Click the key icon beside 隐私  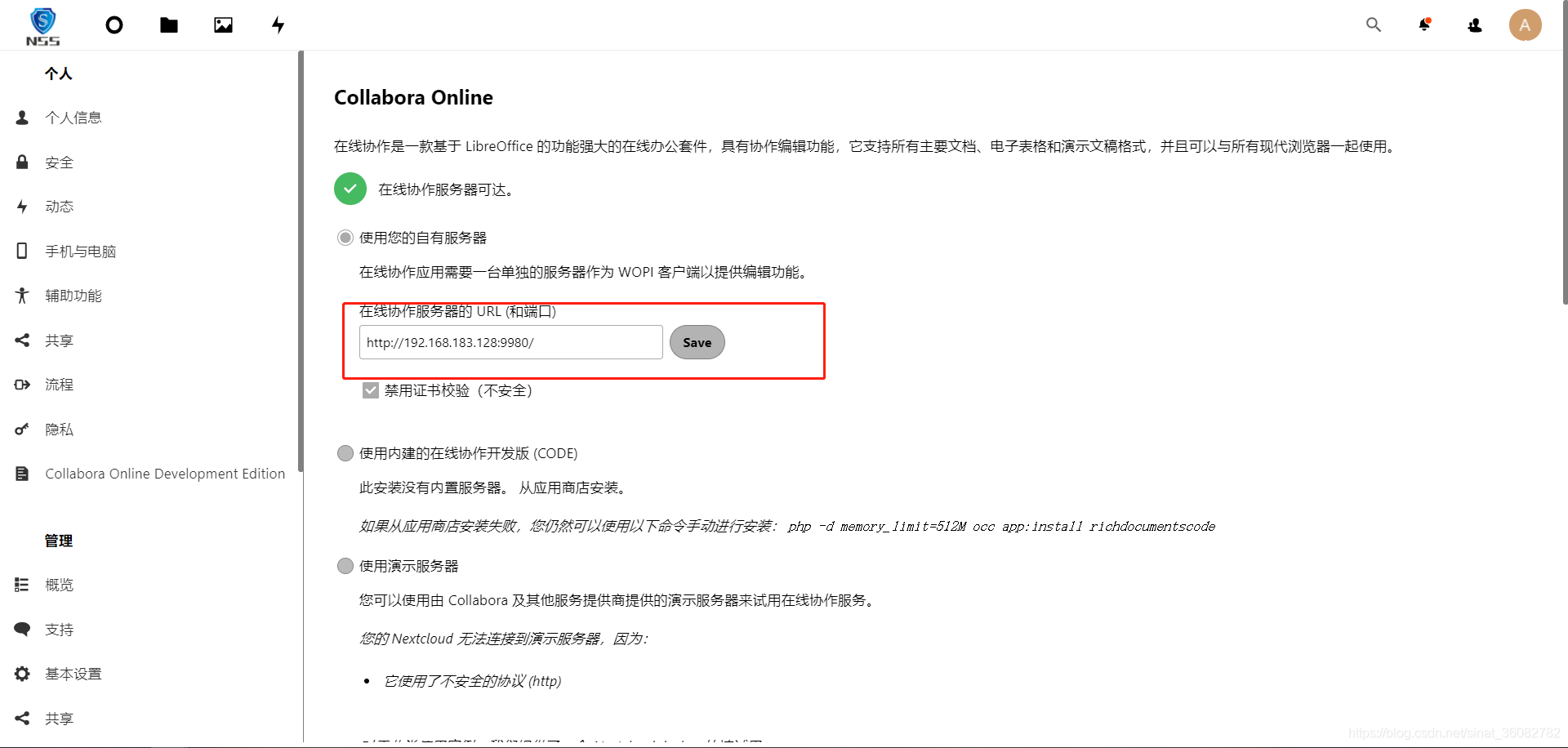tap(22, 429)
